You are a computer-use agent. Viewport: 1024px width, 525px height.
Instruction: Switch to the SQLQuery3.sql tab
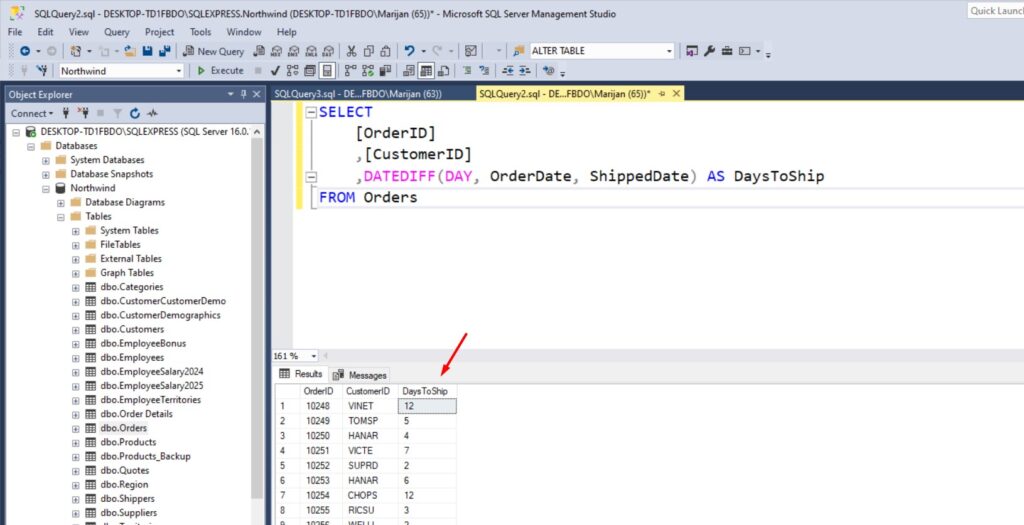[x=358, y=94]
